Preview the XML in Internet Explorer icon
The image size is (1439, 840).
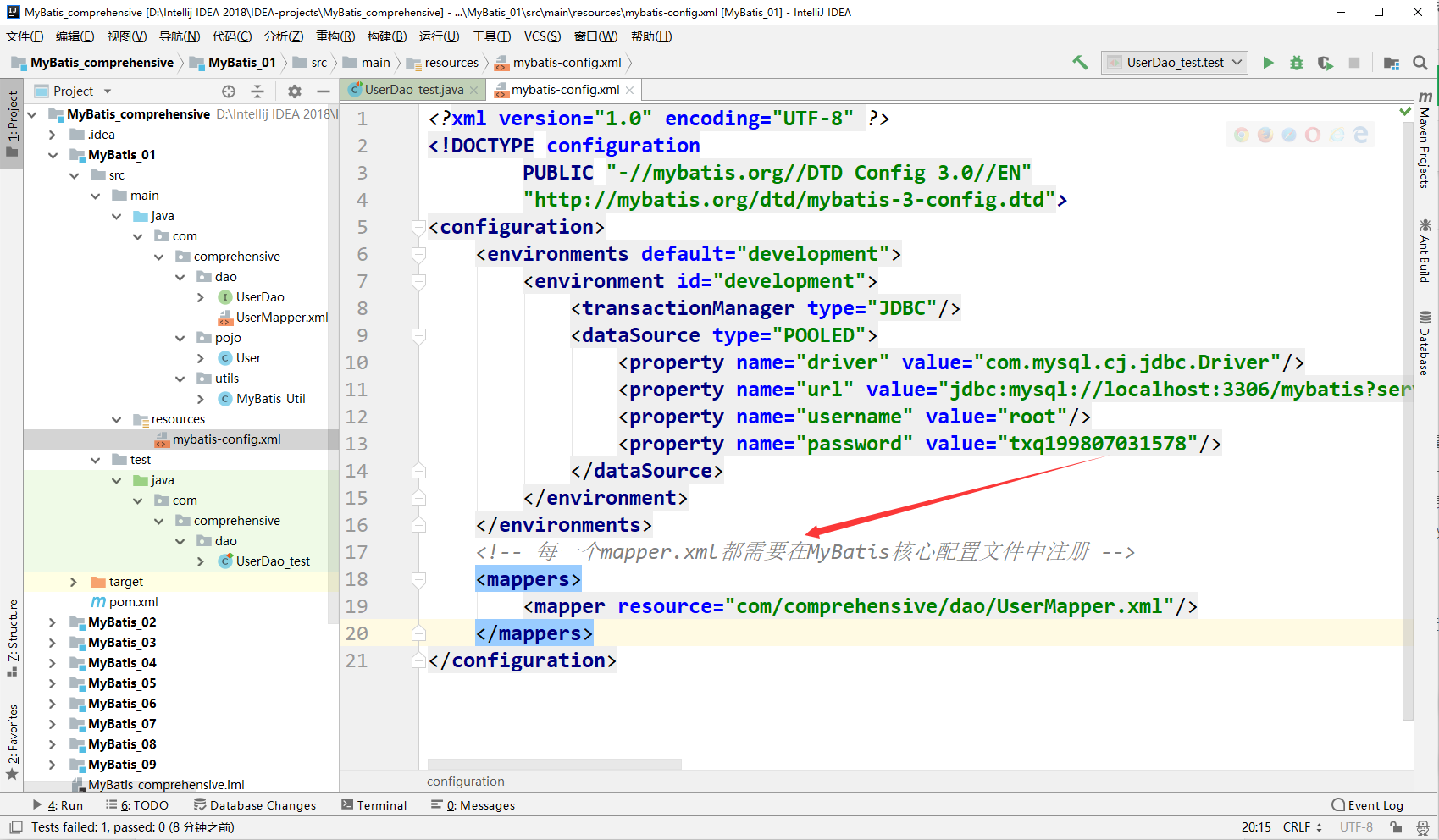tap(1337, 135)
